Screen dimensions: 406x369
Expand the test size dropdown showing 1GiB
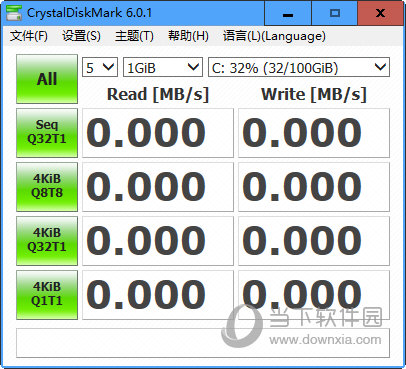click(163, 68)
